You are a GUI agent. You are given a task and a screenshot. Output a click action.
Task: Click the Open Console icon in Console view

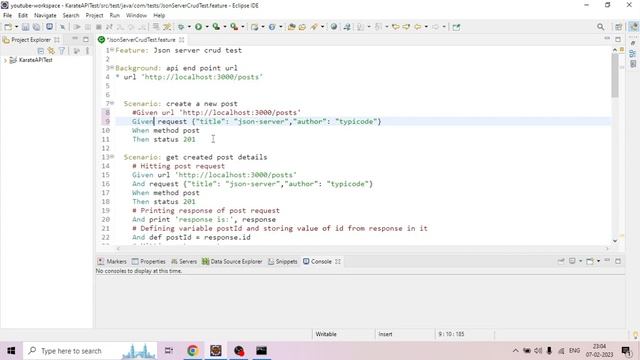click(590, 261)
